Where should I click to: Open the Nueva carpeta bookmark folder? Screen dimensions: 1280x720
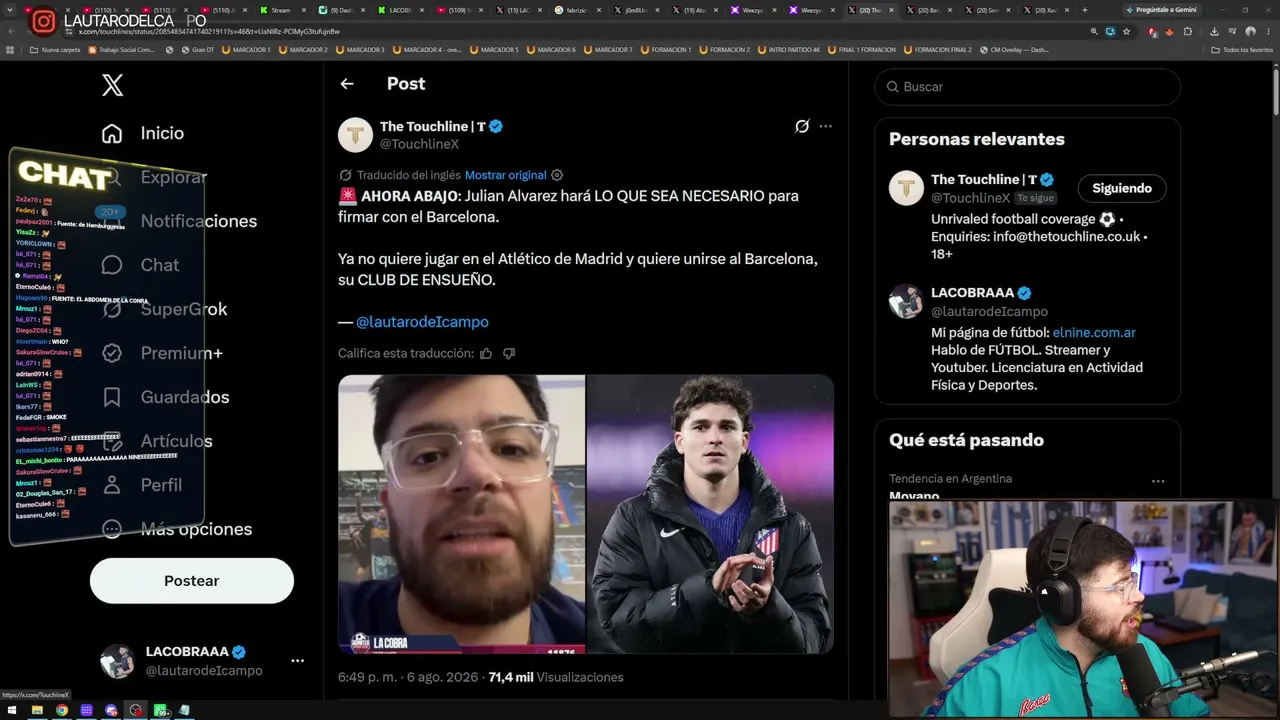tap(55, 49)
